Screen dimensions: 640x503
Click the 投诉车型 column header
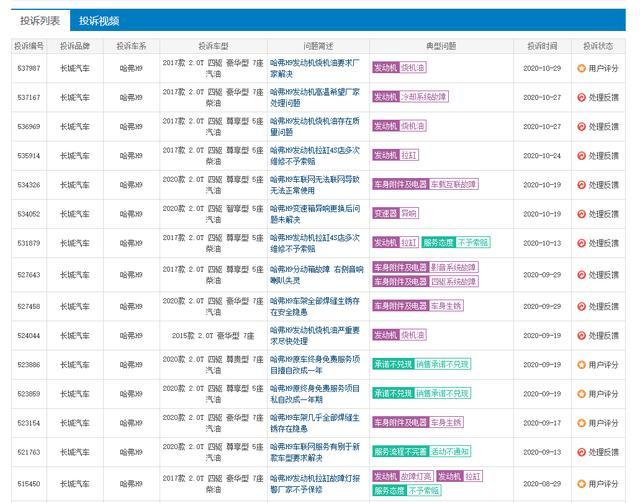pos(213,46)
